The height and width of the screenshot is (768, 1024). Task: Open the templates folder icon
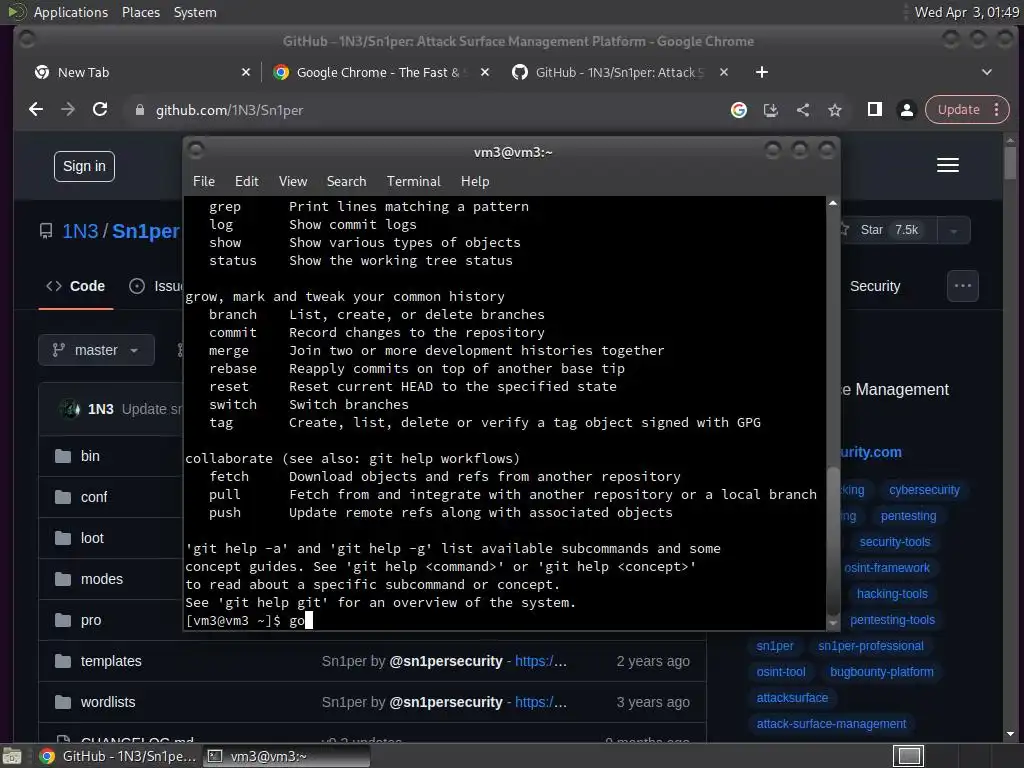[63, 662]
